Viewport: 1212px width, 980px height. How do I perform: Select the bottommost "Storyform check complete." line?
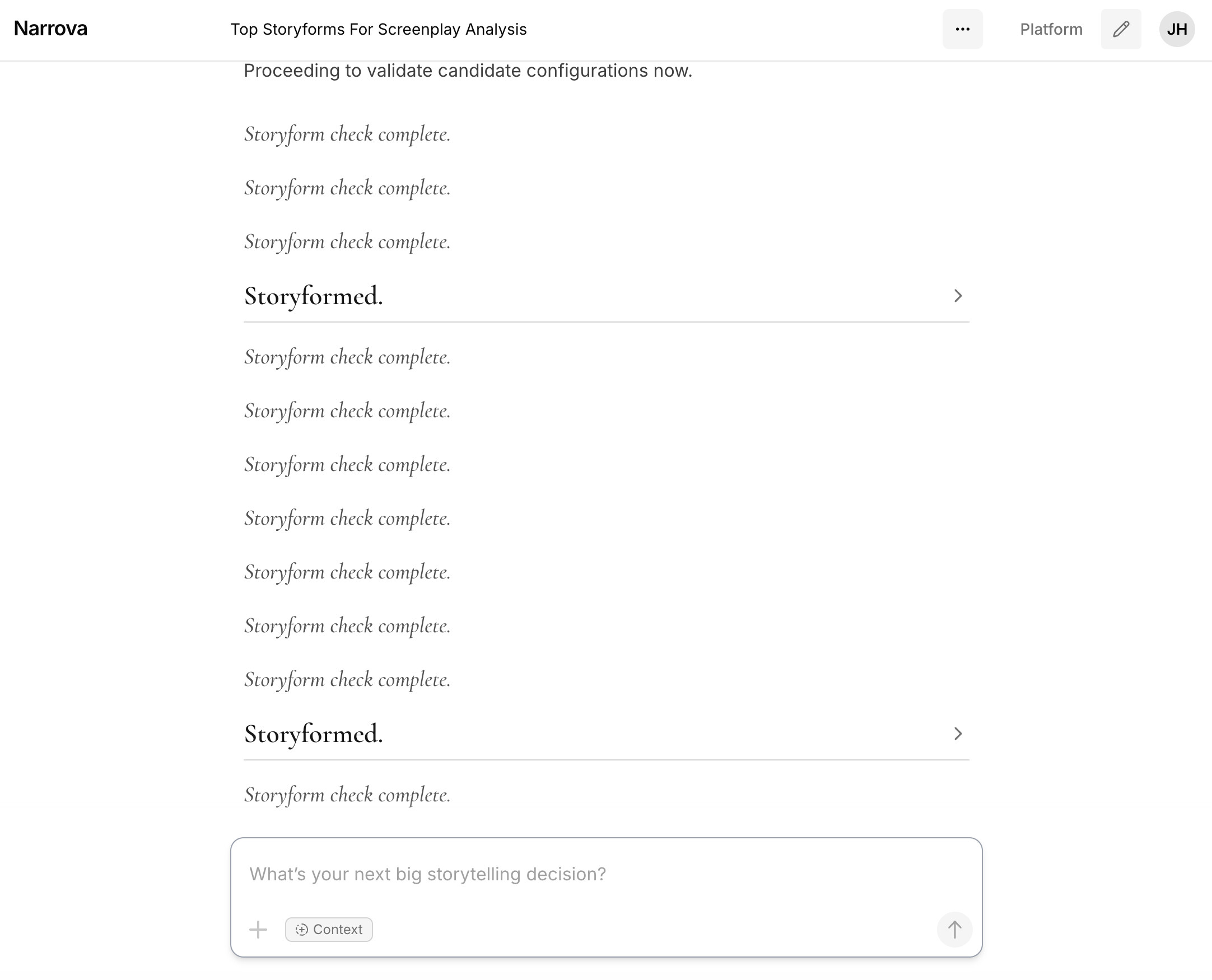click(347, 795)
